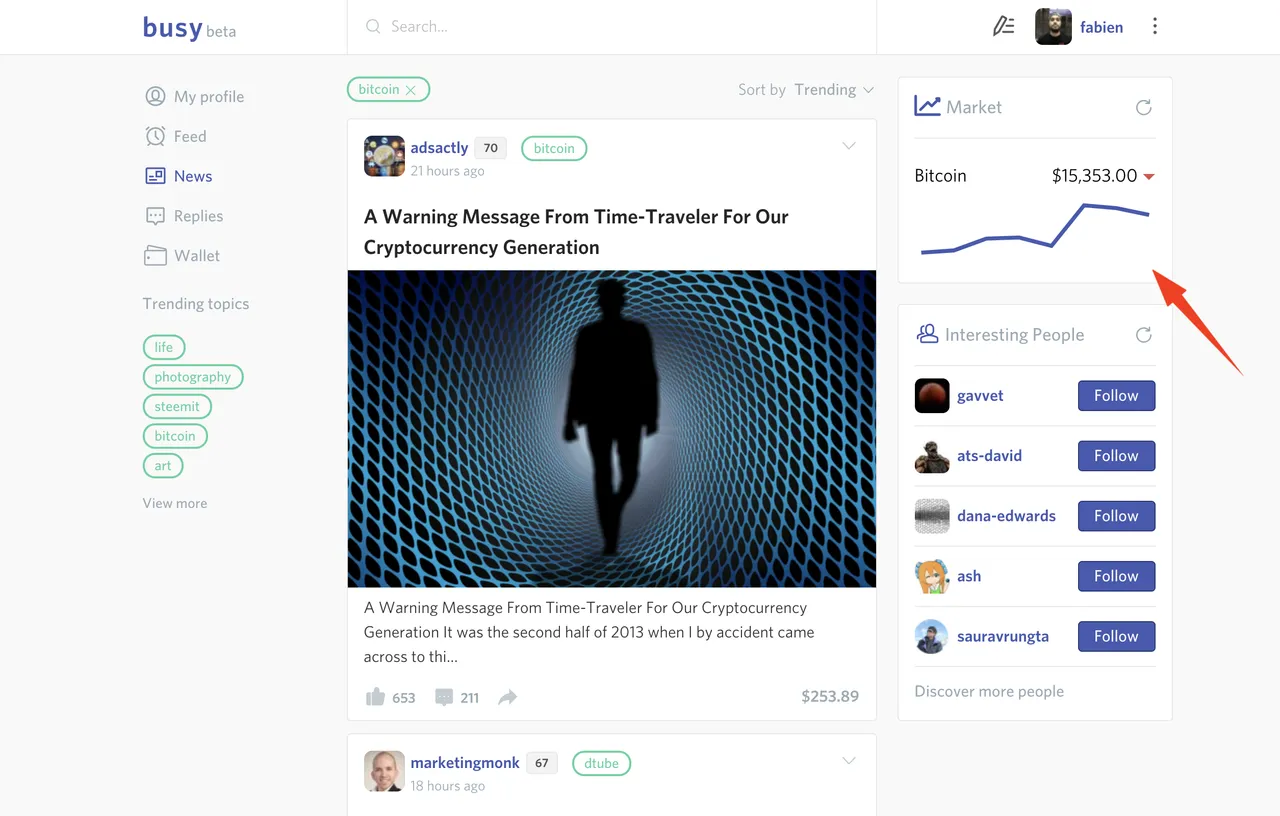Click the Market chart icon
Screen dimensions: 1280x816
click(927, 106)
